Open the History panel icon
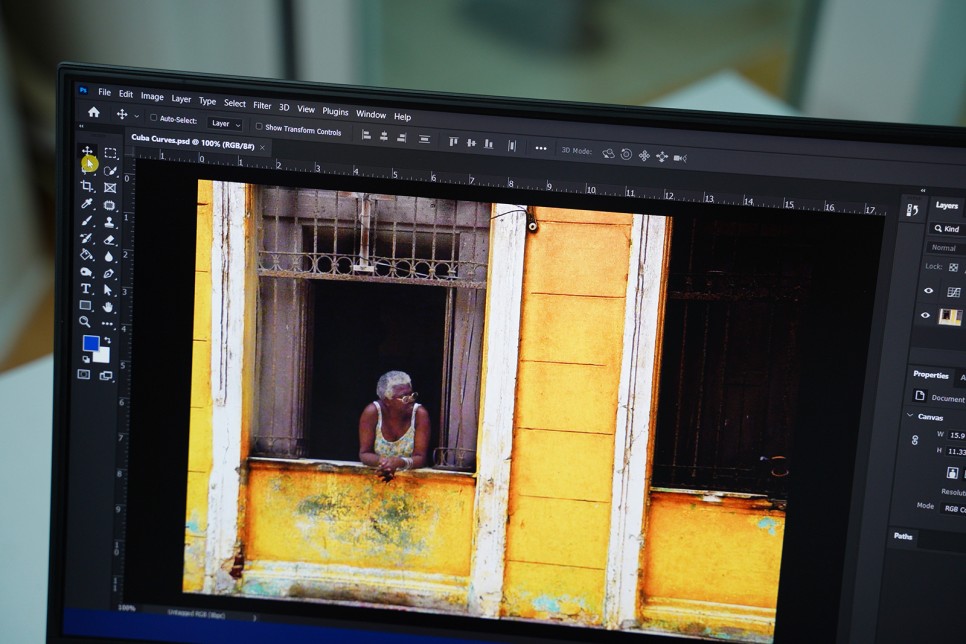Screen dimensions: 966x644 click(x=912, y=210)
